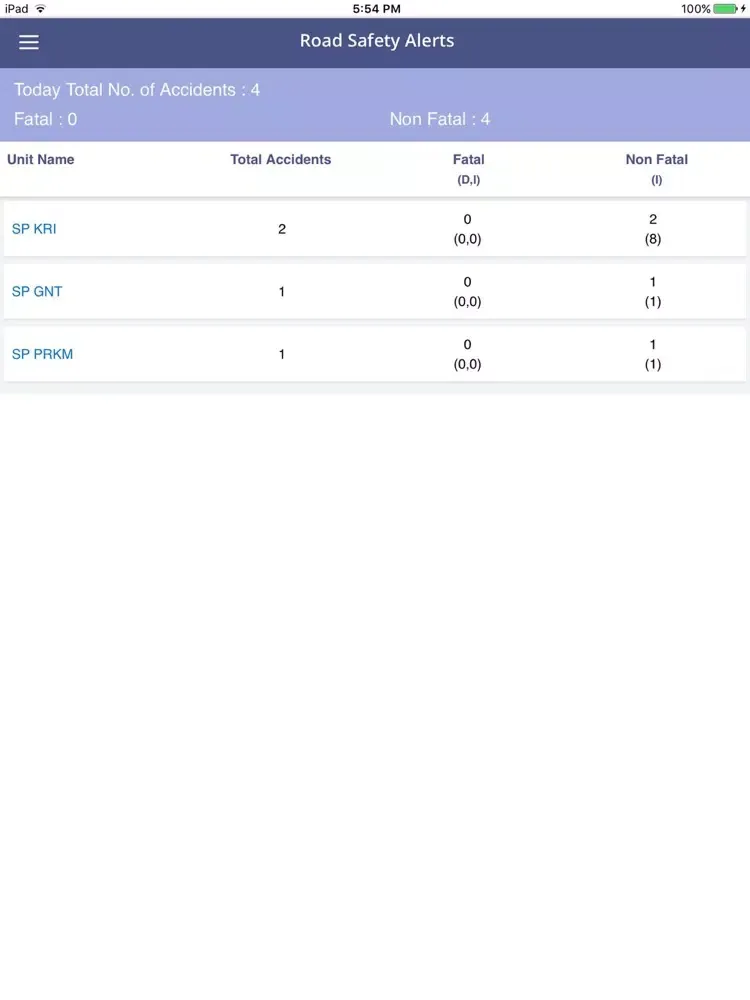Open the hamburger navigation menu

tap(29, 42)
